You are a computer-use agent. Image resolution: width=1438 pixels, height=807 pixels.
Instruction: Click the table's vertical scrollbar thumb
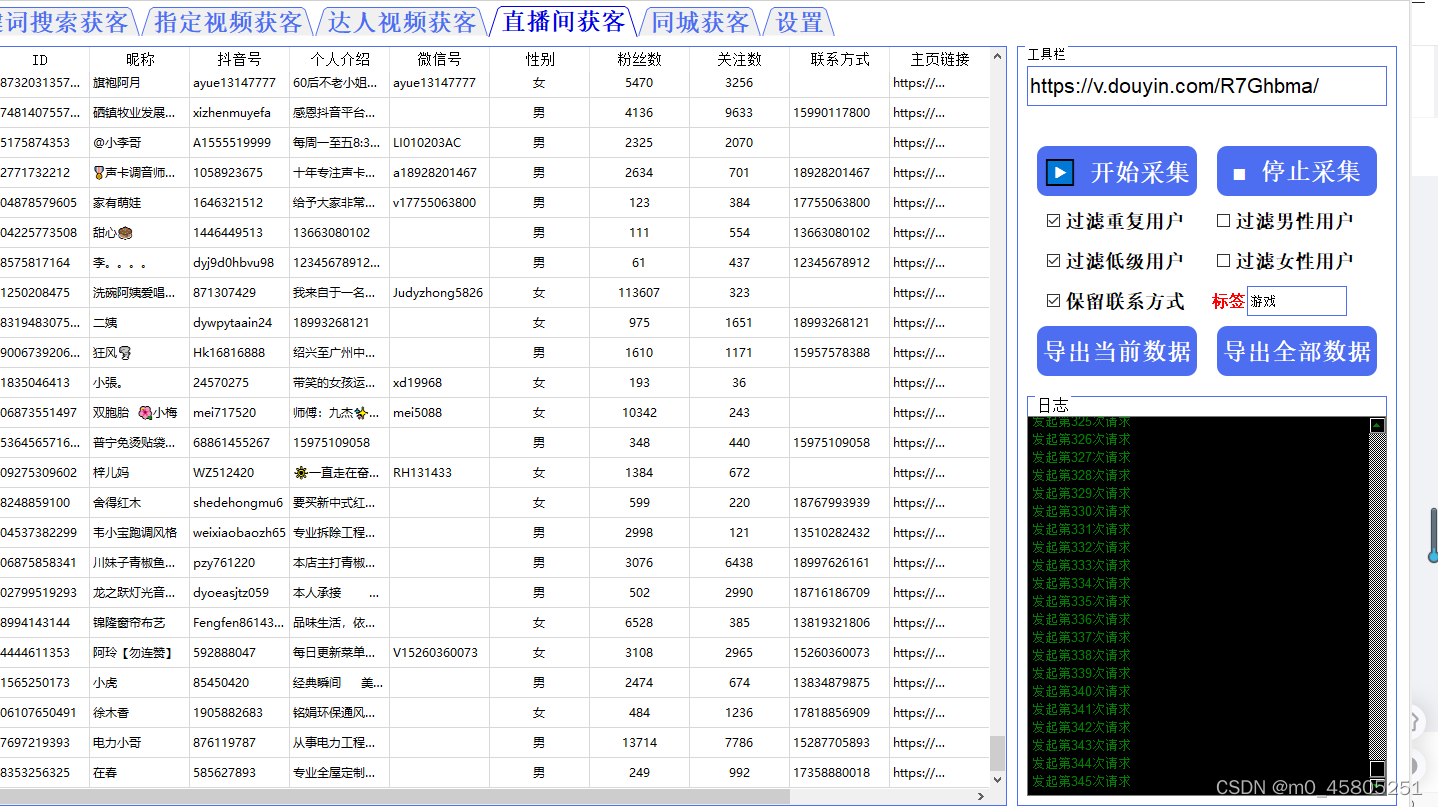coord(998,752)
